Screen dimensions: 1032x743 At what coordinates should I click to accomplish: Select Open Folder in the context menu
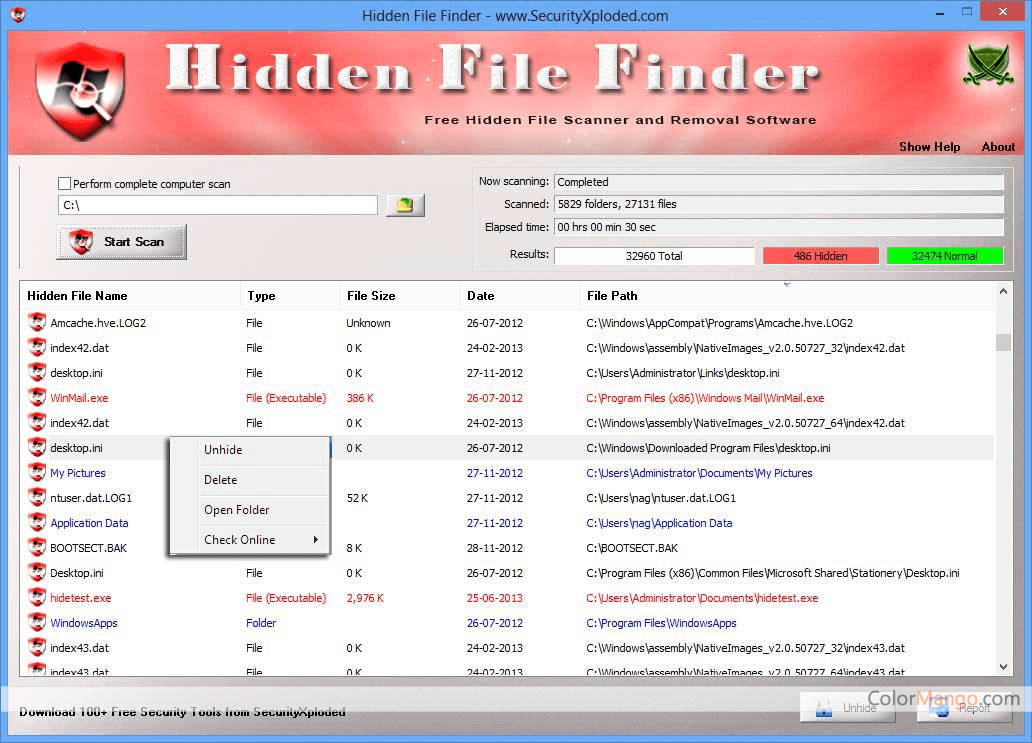click(237, 509)
